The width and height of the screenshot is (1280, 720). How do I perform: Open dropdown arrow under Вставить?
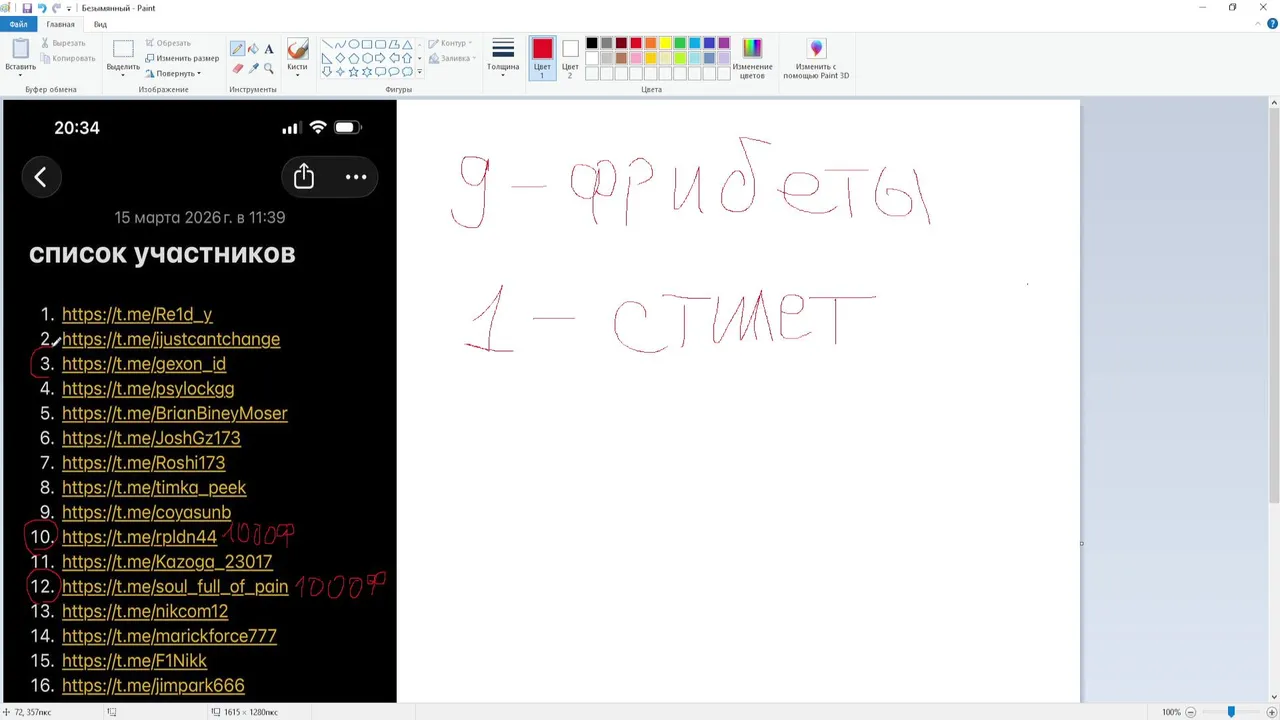[x=20, y=74]
